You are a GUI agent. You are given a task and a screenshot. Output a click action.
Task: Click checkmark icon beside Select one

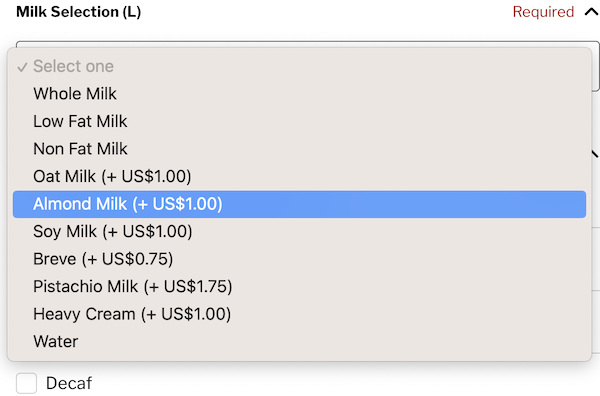point(22,67)
